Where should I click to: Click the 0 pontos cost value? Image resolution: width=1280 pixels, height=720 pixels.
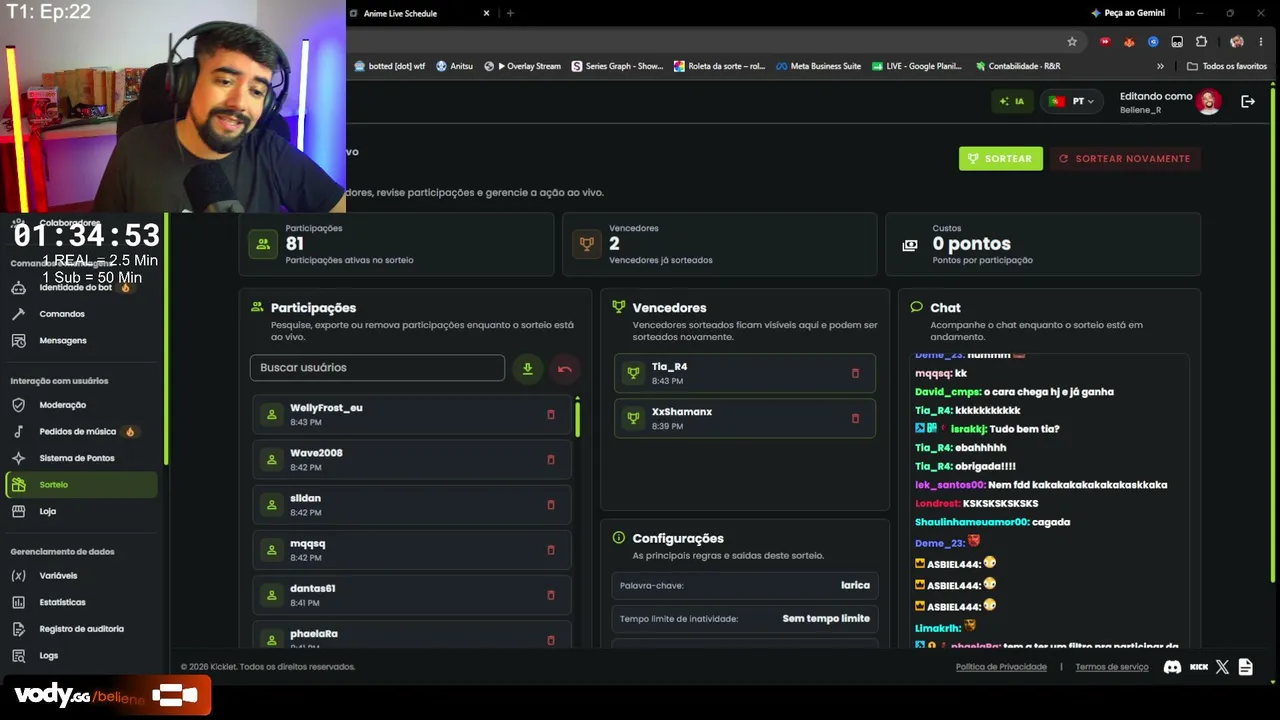tap(971, 244)
